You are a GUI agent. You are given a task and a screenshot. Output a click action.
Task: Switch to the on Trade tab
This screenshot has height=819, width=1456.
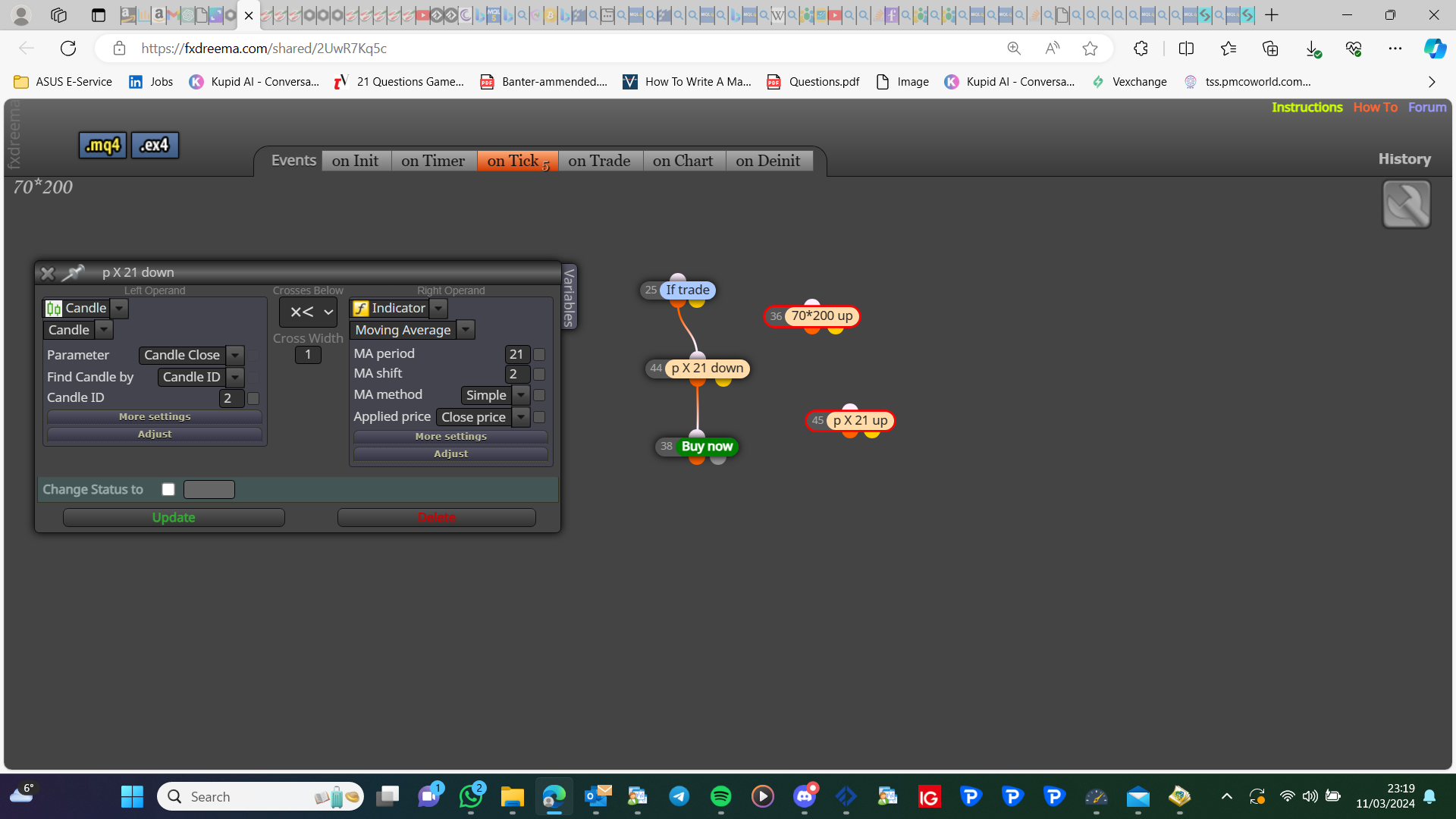tap(599, 161)
